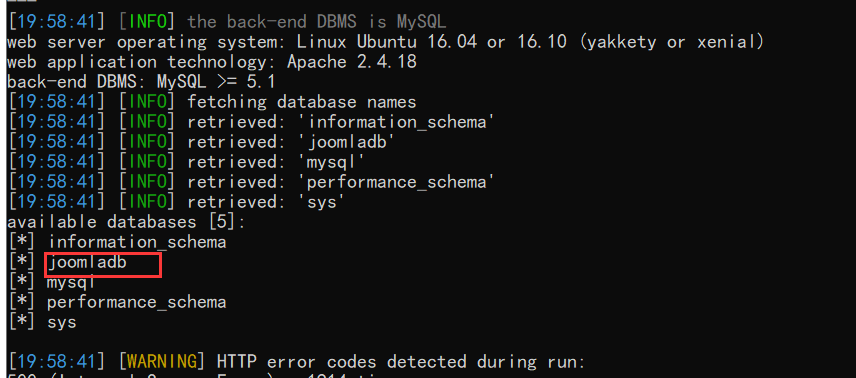Click 'HTTP error codes detected during run' text

[x=401, y=362]
